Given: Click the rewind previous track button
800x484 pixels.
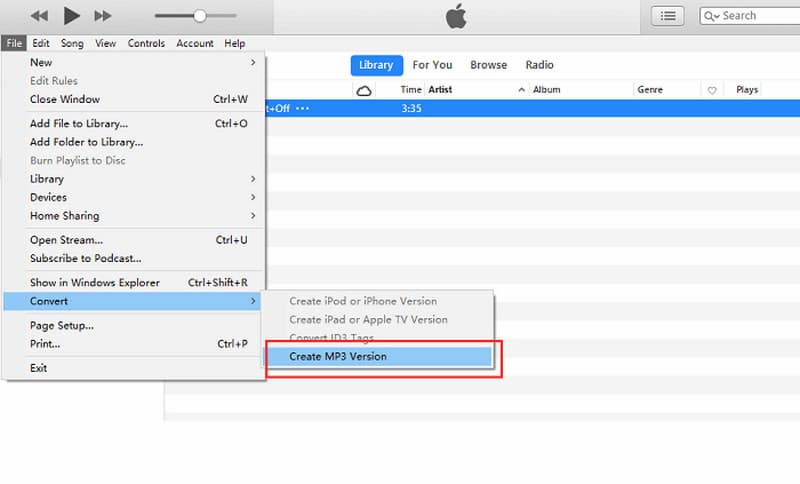Looking at the screenshot, I should 39,16.
